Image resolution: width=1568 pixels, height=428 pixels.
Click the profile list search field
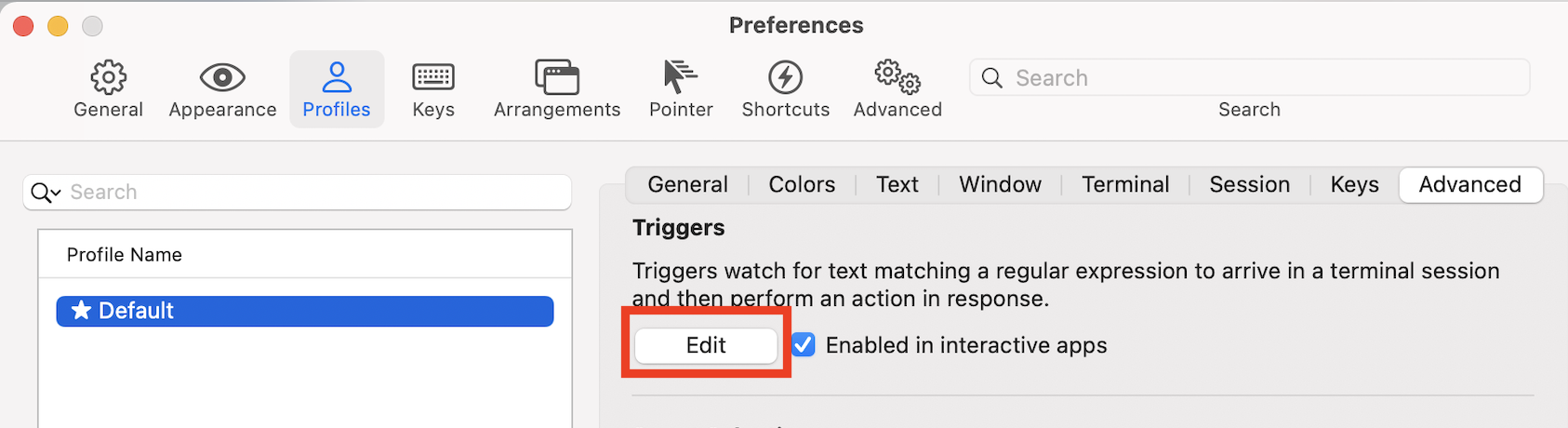tap(298, 193)
